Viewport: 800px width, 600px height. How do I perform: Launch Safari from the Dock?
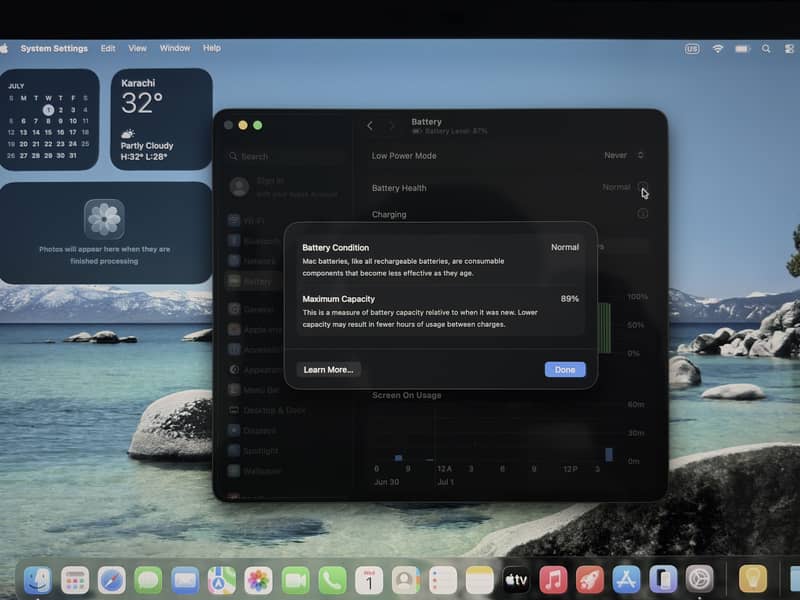pyautogui.click(x=112, y=580)
